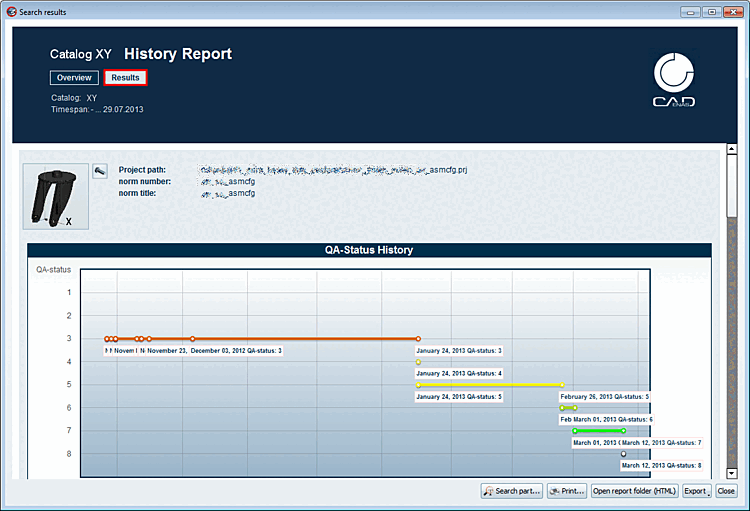Select the March 12, 2013 QA-status 8 point
The image size is (750, 511).
623,454
